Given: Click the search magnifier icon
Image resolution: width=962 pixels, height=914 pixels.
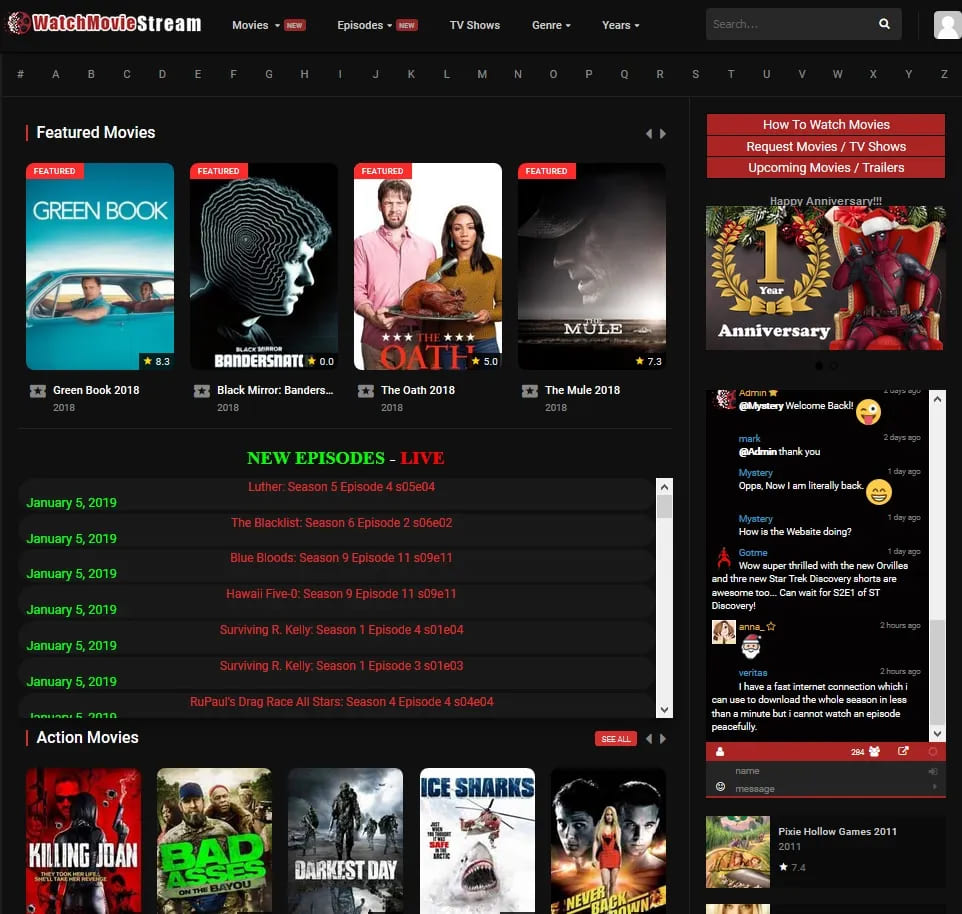Looking at the screenshot, I should click(x=884, y=23).
